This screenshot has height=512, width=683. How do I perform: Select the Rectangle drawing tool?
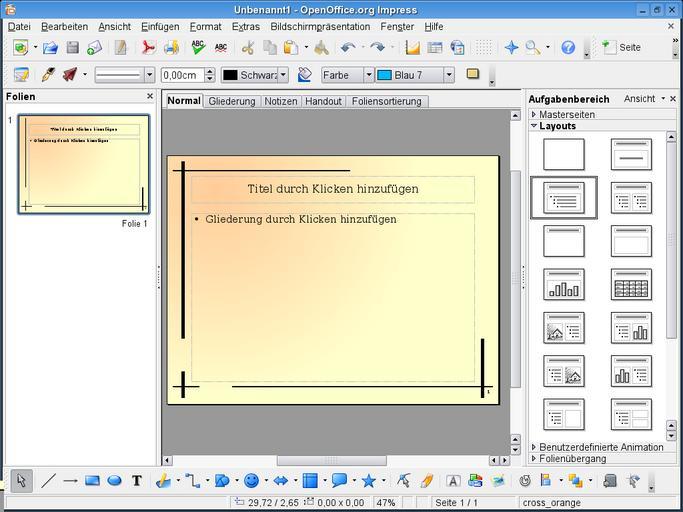click(x=92, y=481)
